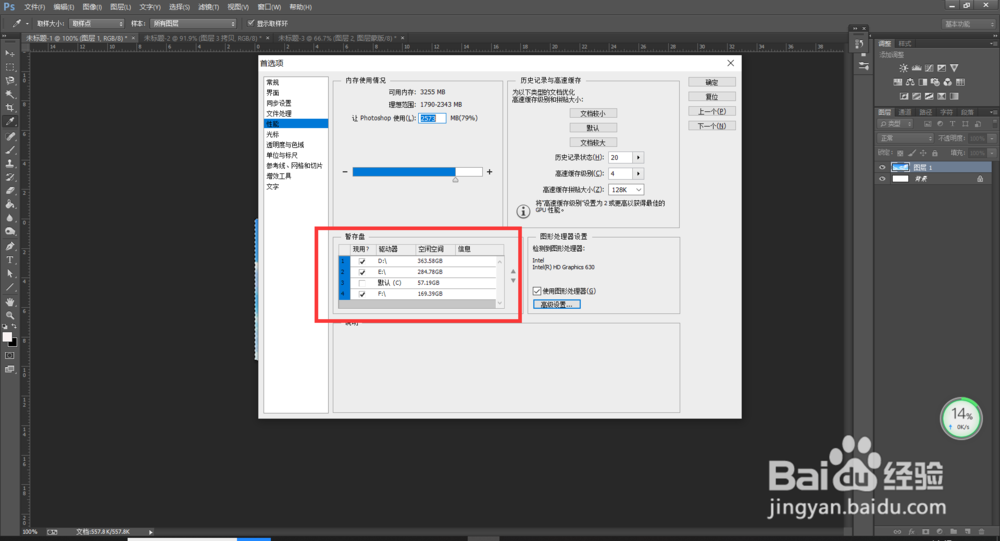Select the Eraser tool
The image size is (1000, 541).
click(x=10, y=191)
